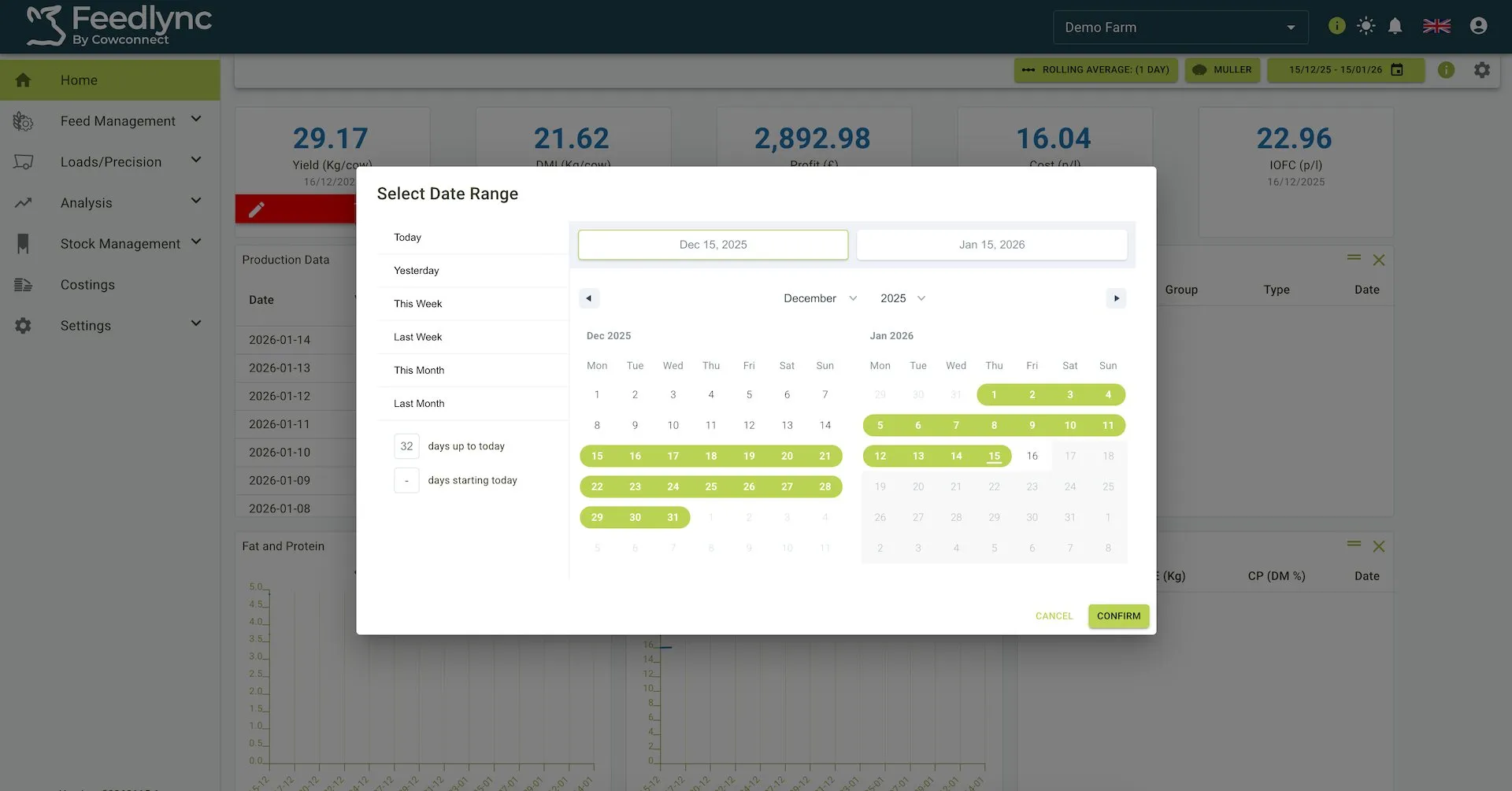Click the 2026-01-14 production data row

[x=296, y=340]
